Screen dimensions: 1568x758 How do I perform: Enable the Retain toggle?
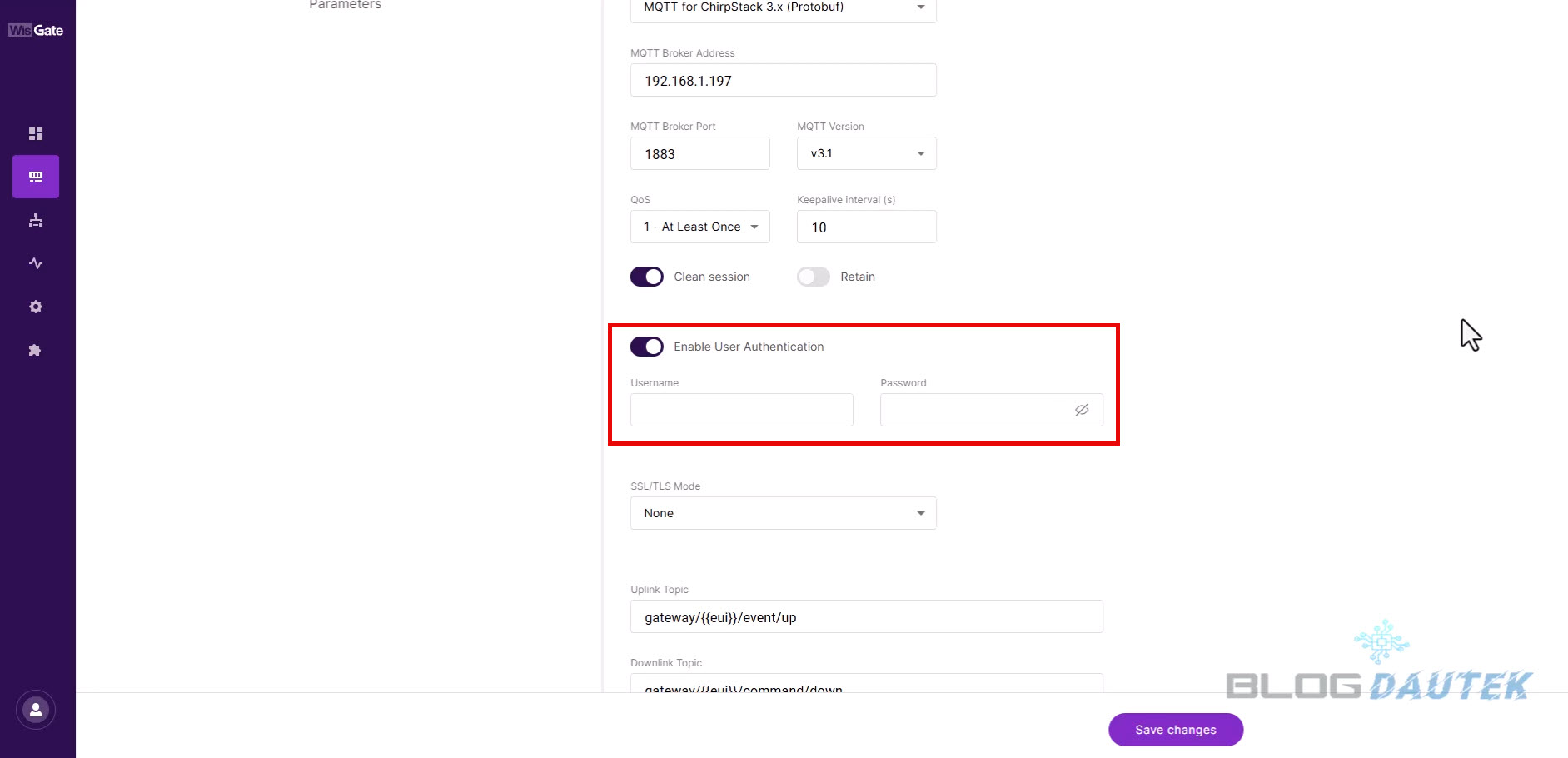click(814, 277)
